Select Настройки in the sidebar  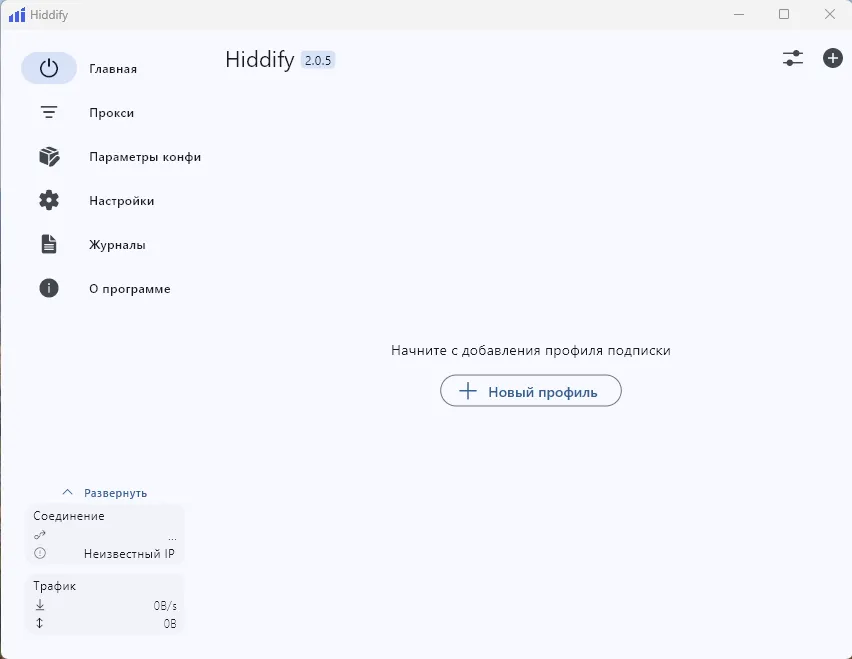coord(121,200)
